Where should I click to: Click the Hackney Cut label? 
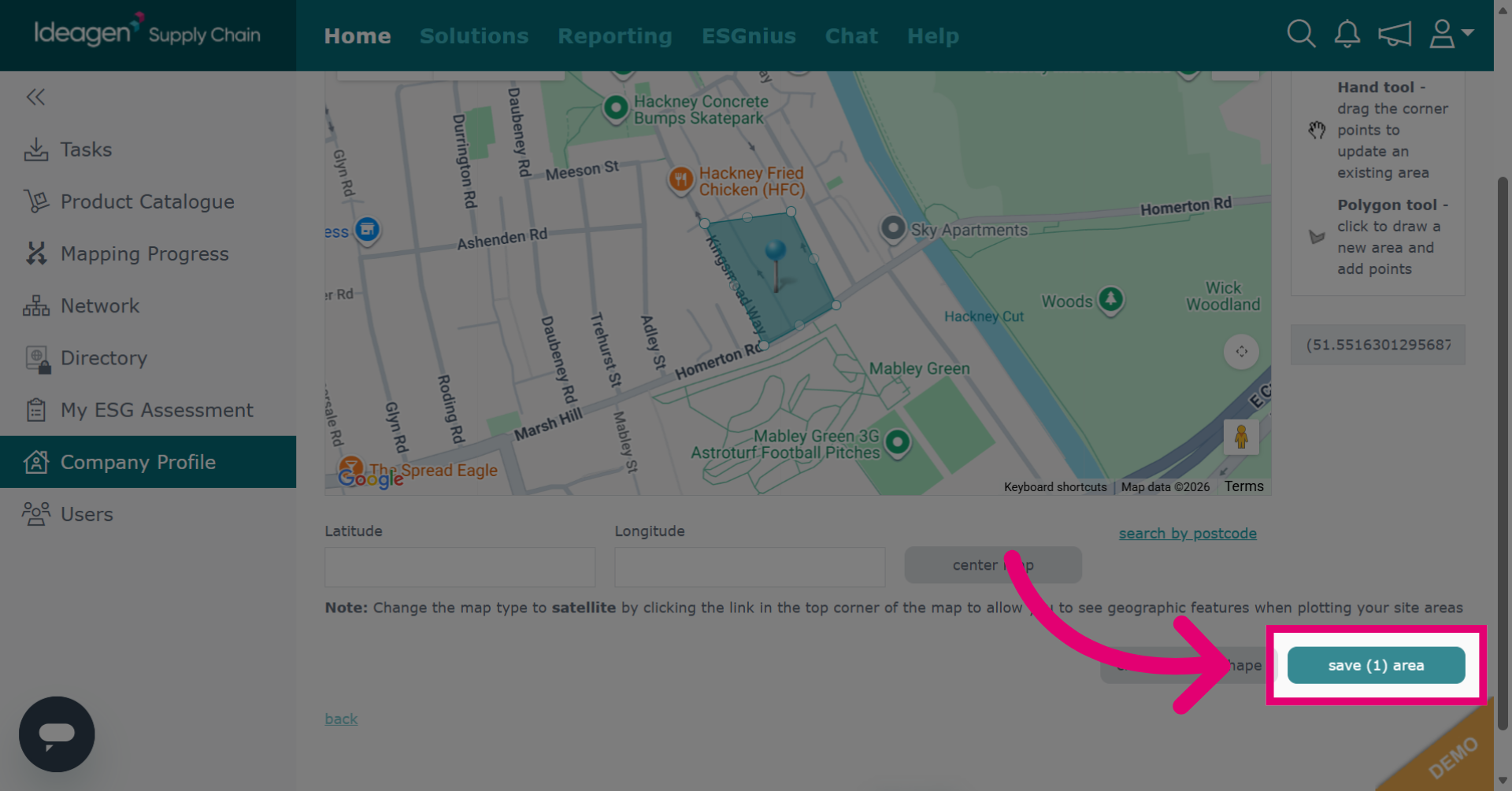(984, 316)
